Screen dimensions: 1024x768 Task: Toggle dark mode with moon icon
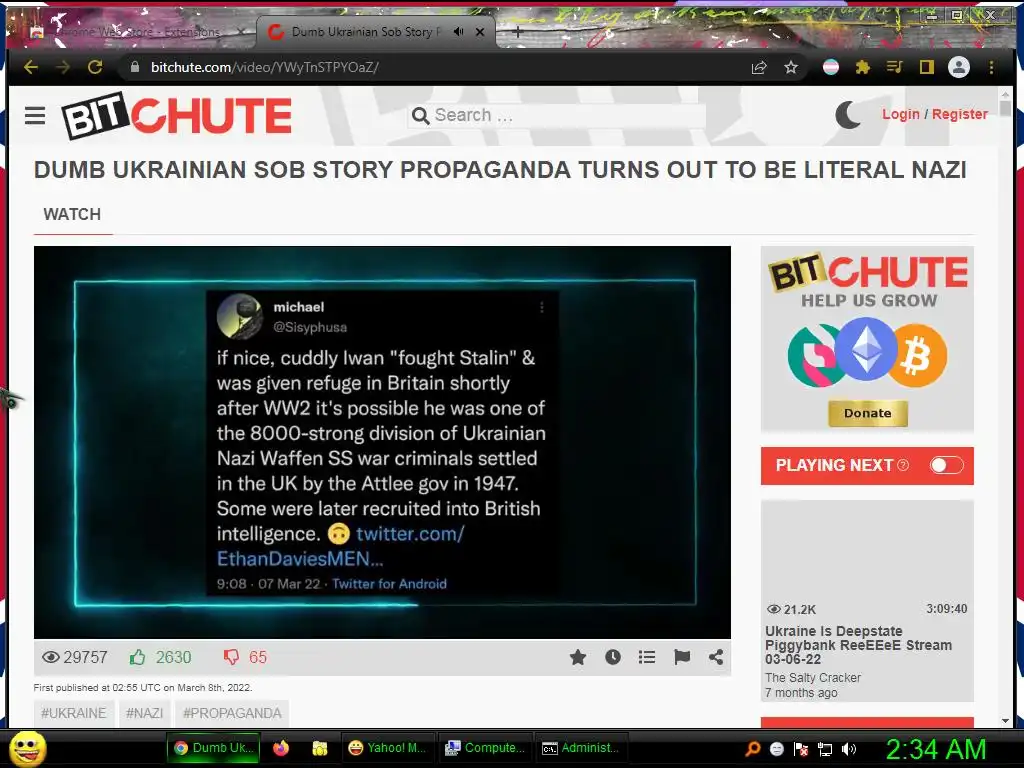pos(848,115)
